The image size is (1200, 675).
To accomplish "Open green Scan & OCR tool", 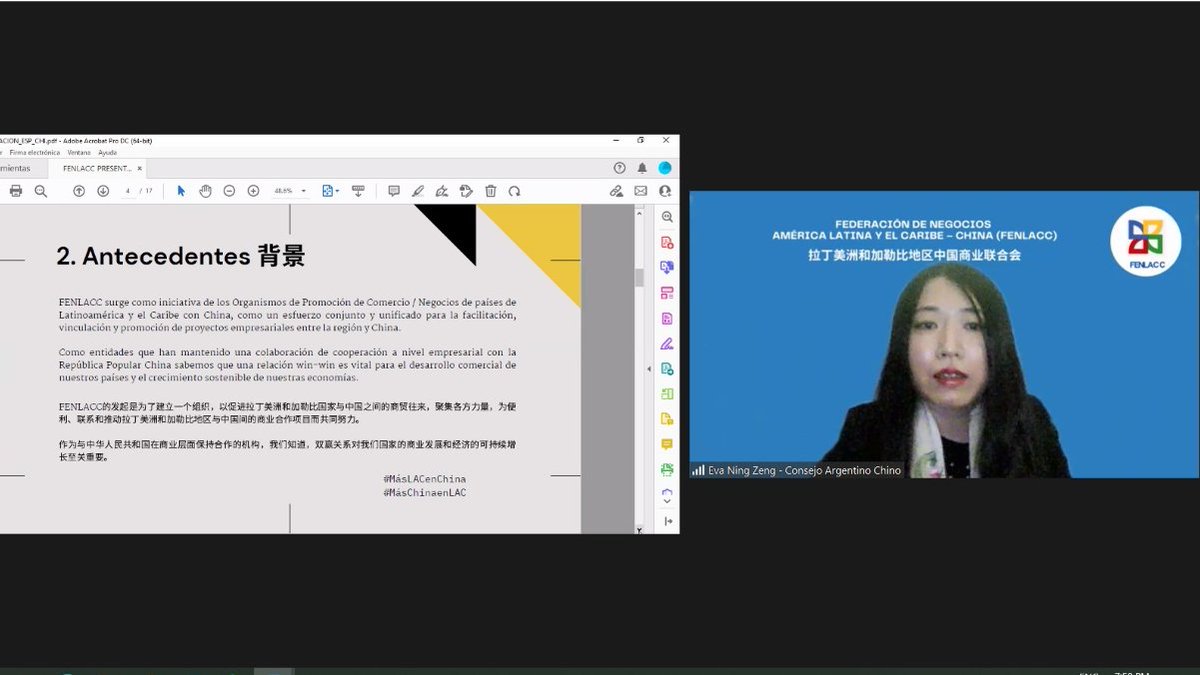I will [667, 469].
